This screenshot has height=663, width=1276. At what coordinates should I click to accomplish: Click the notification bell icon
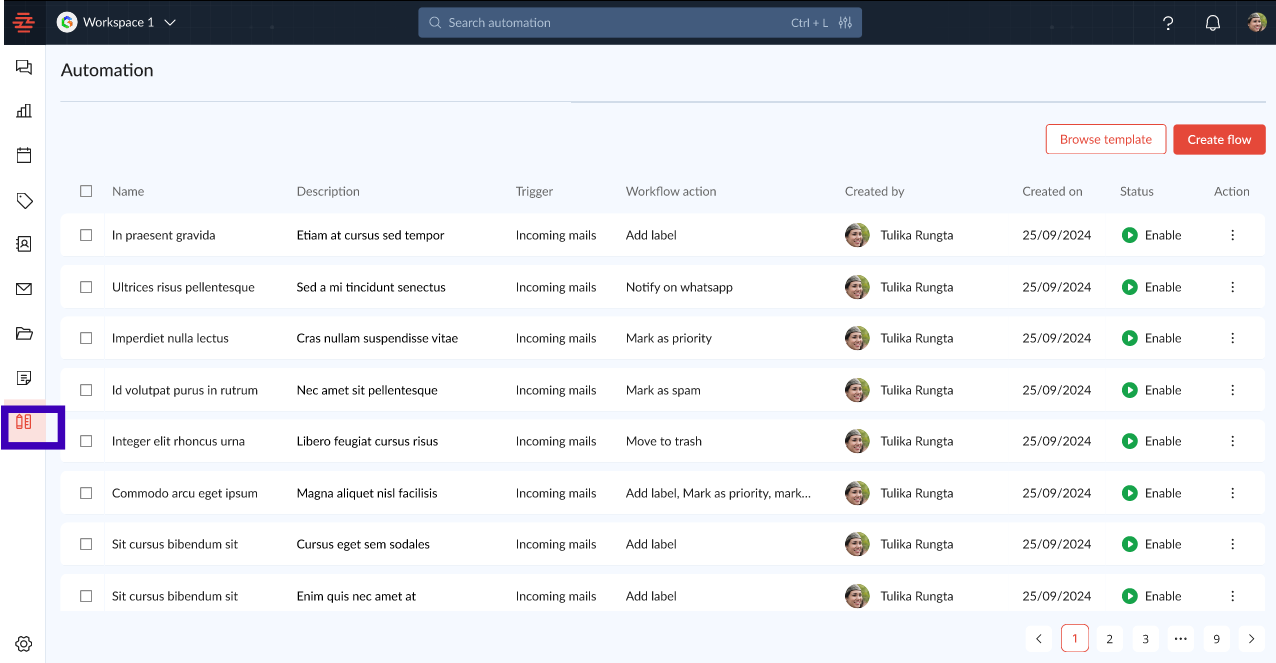pyautogui.click(x=1212, y=23)
